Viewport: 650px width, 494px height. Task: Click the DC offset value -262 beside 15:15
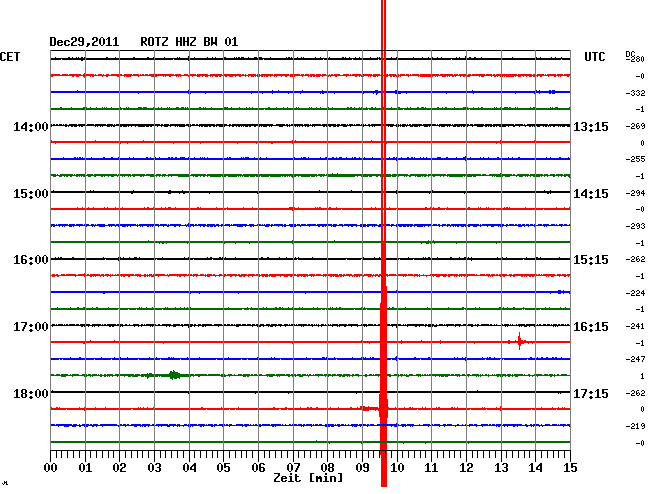635,259
